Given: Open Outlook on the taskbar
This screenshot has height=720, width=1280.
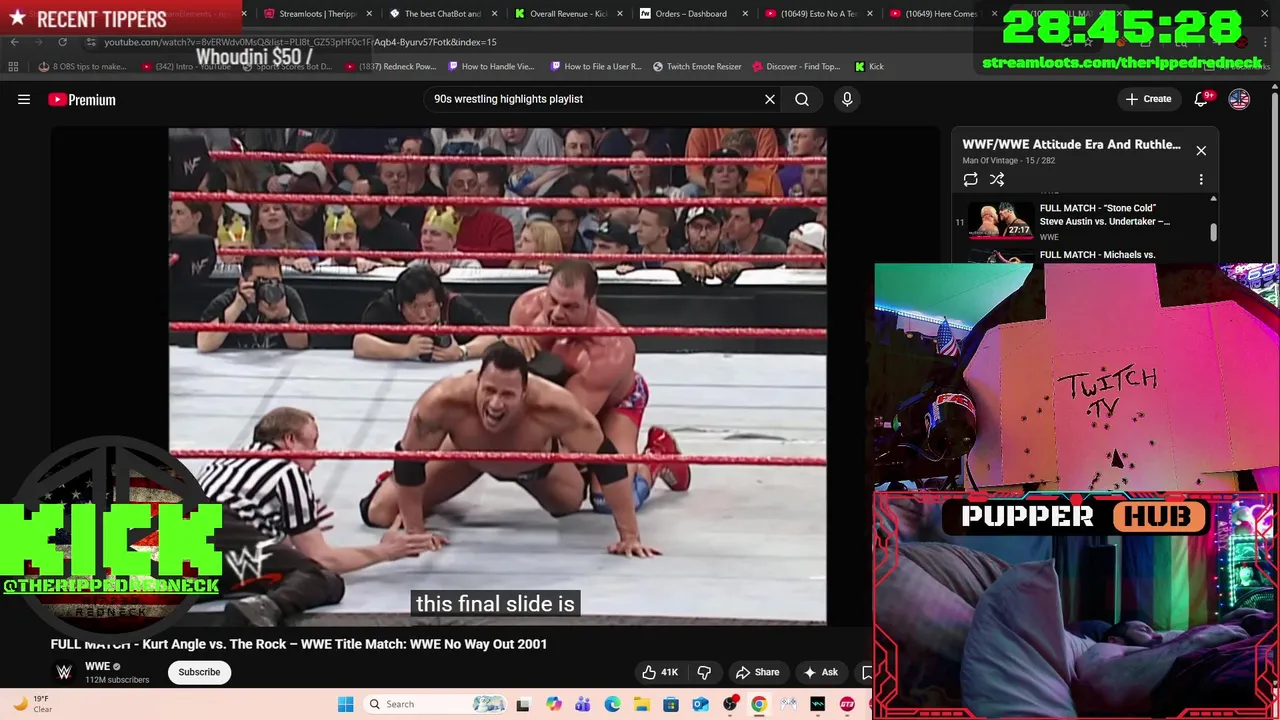Looking at the screenshot, I should pos(700,704).
